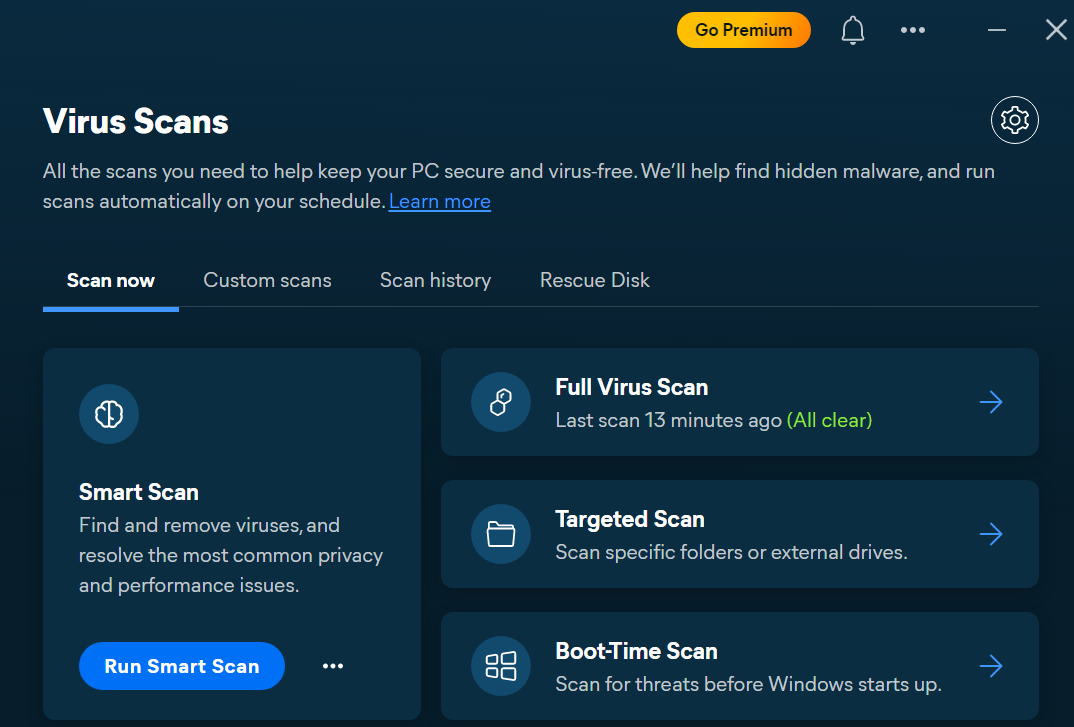The height and width of the screenshot is (727, 1074).
Task: Follow the Learn more link
Action: pyautogui.click(x=440, y=201)
